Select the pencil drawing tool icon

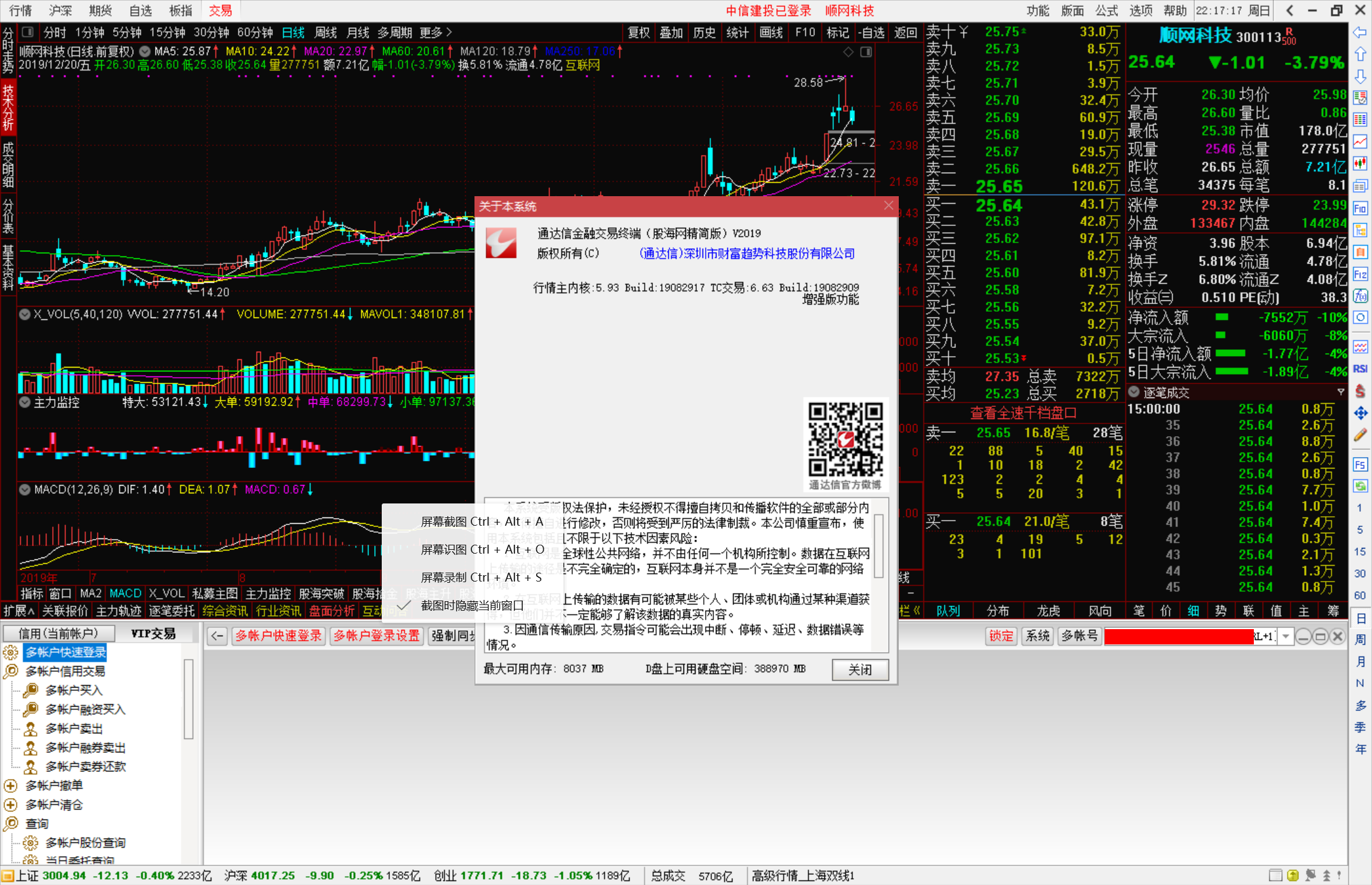click(x=1360, y=435)
